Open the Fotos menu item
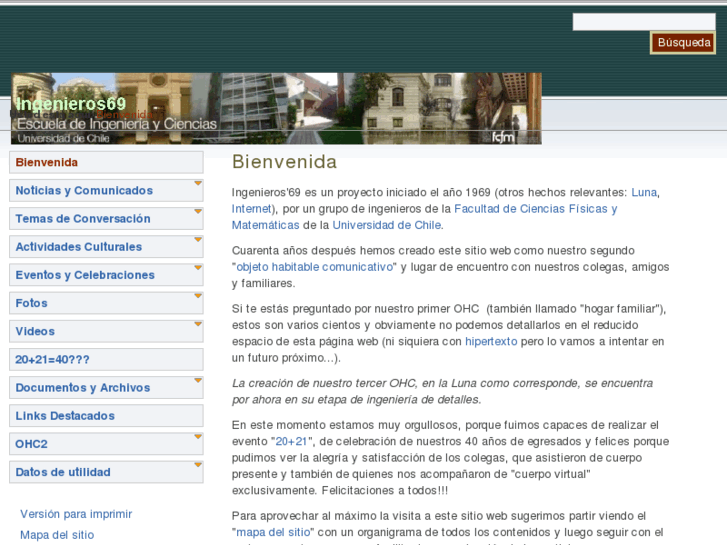Image resolution: width=727 pixels, height=545 pixels. tap(106, 303)
